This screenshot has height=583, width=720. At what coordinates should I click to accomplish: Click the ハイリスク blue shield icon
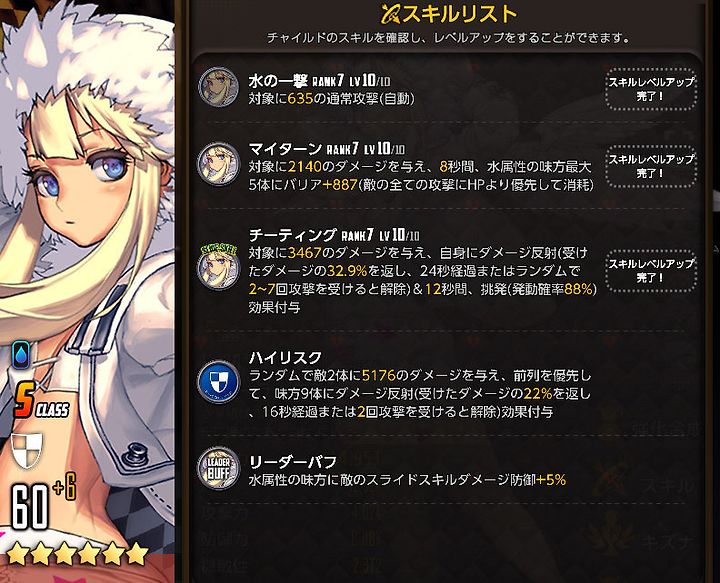[219, 381]
